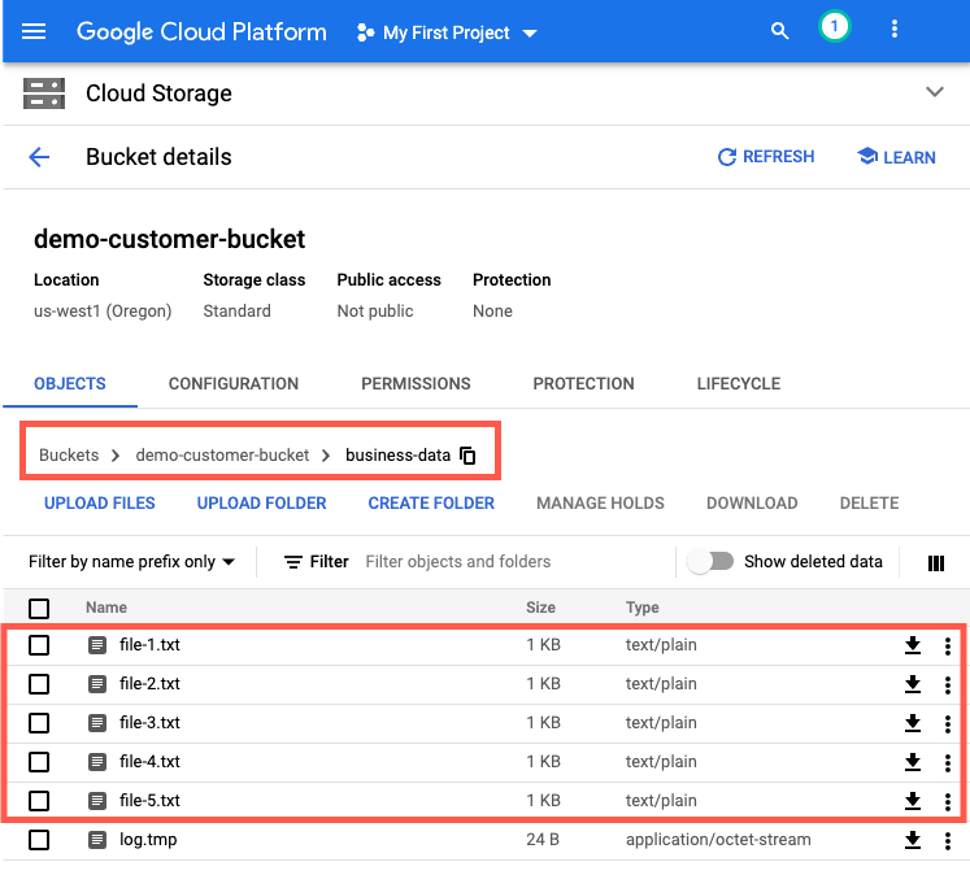Collapse the Cloud Storage header chevron

(934, 91)
